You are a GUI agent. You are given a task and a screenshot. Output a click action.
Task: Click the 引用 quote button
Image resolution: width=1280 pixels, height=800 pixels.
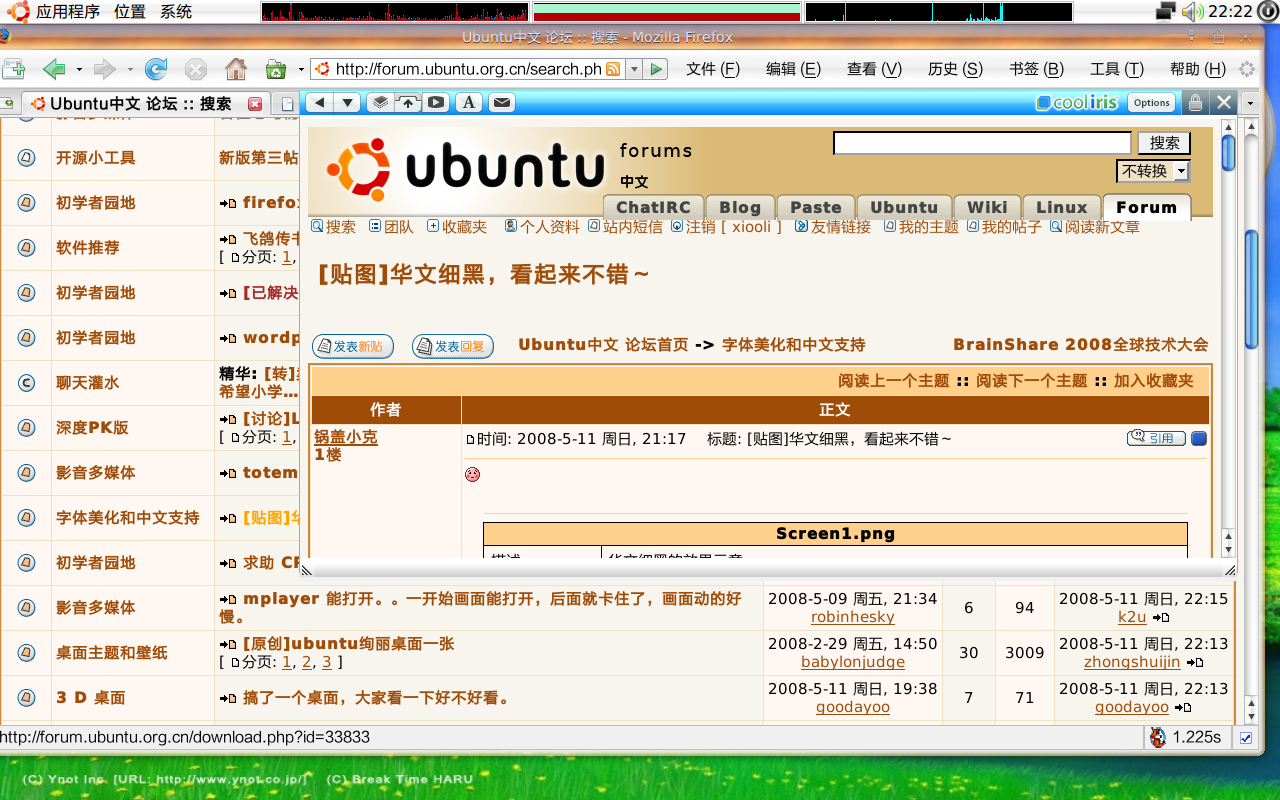[x=1156, y=438]
